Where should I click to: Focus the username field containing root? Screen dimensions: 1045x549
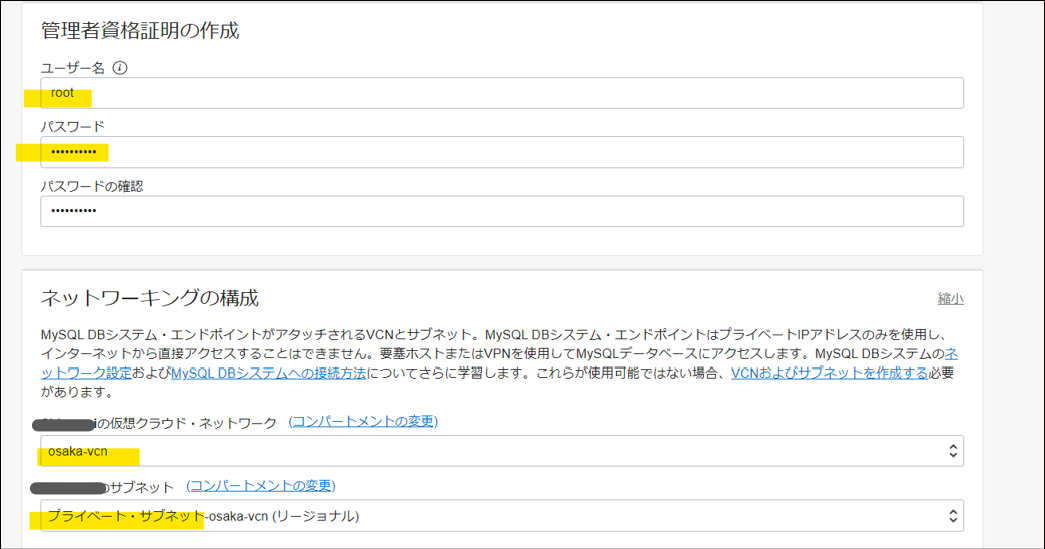coord(502,93)
